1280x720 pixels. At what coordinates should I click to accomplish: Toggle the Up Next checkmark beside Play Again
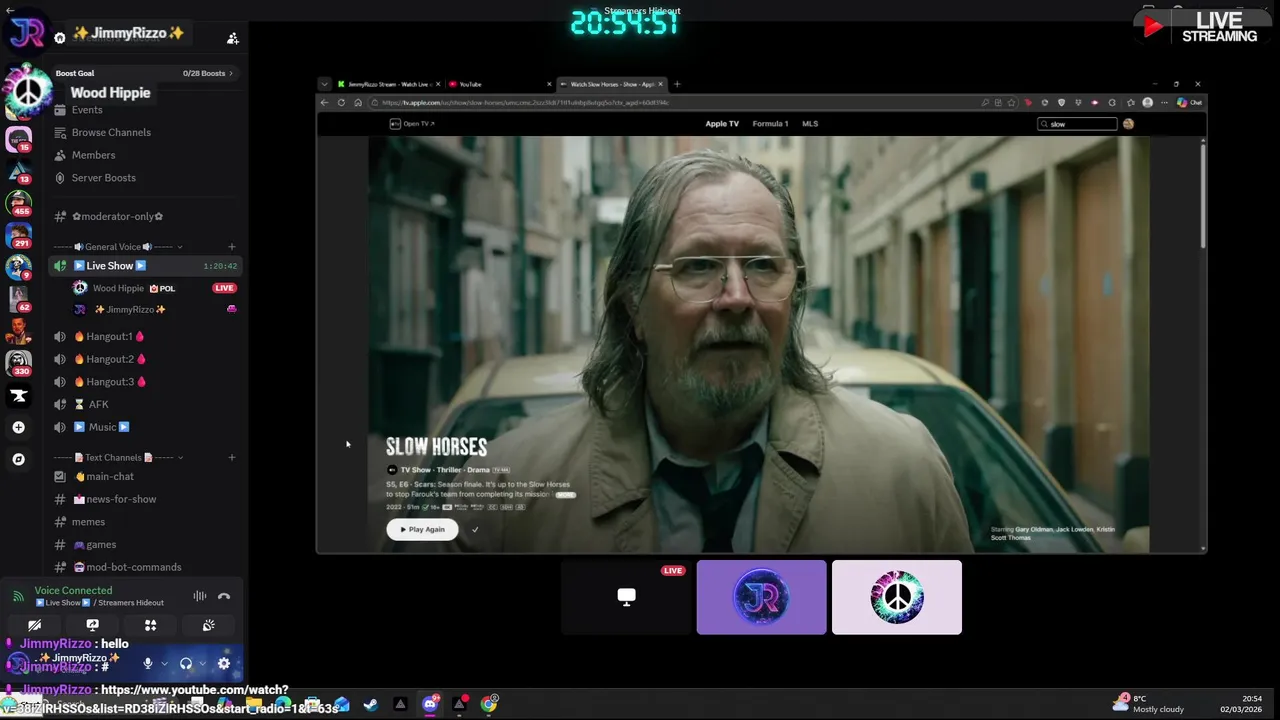point(475,529)
